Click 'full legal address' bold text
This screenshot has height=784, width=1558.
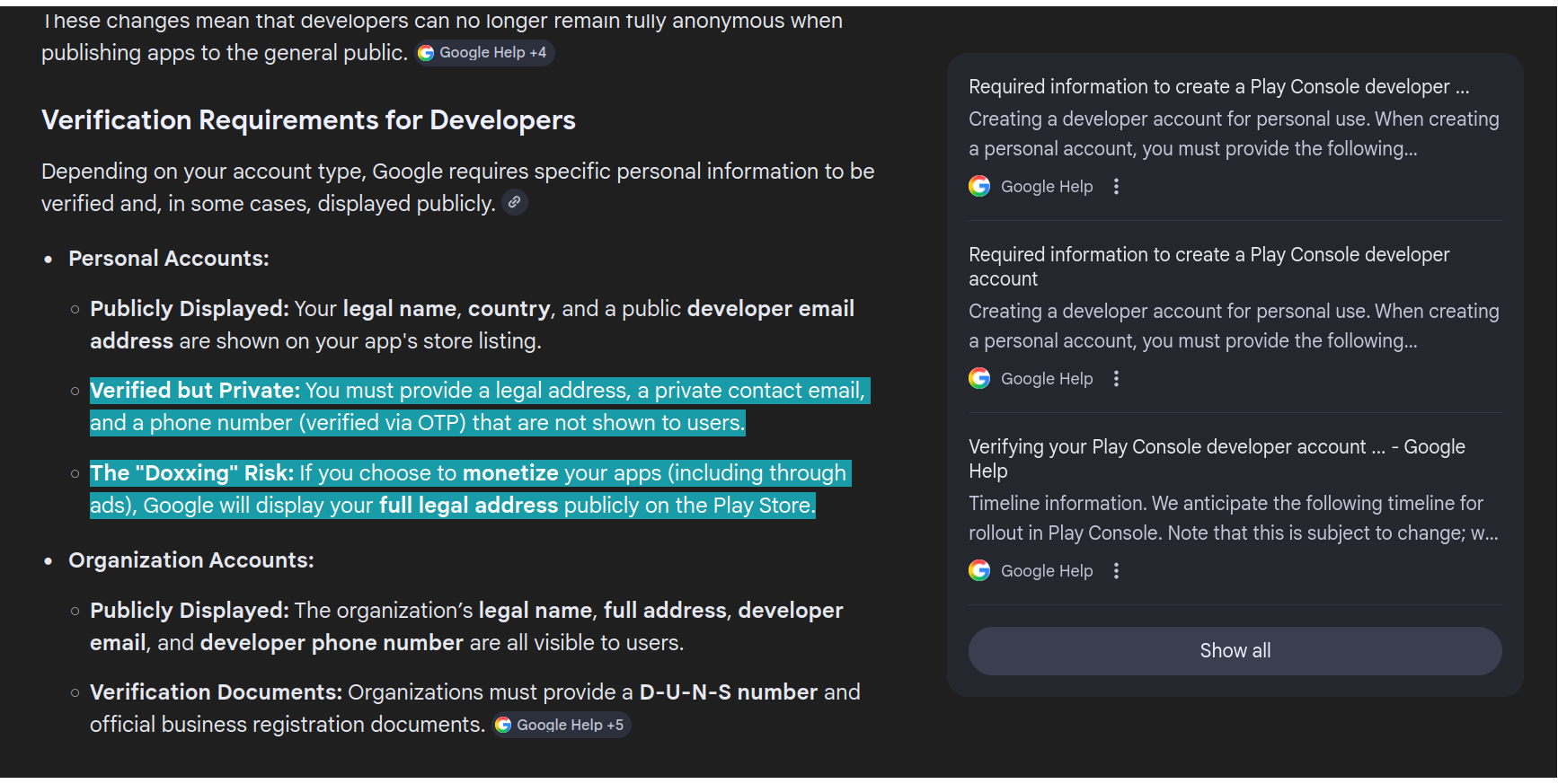tap(469, 506)
